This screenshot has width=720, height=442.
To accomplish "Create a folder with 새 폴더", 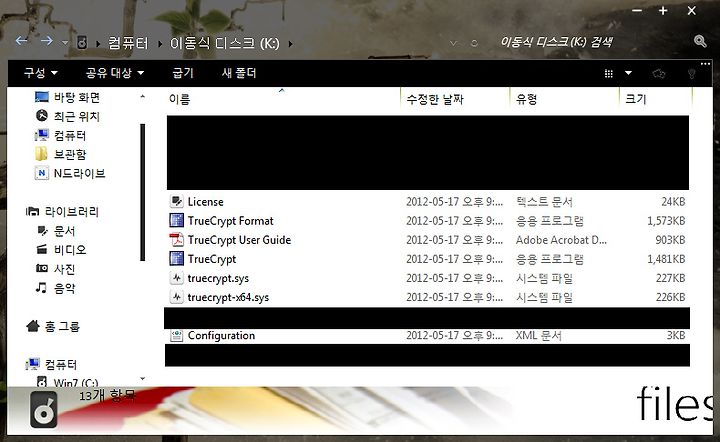I will tap(239, 73).
